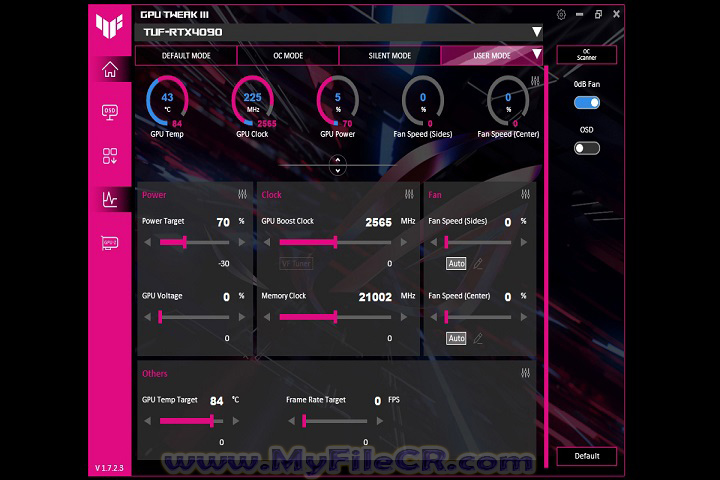The height and width of the screenshot is (480, 720).
Task: Switch to SILENT MODE tab
Action: pos(390,56)
